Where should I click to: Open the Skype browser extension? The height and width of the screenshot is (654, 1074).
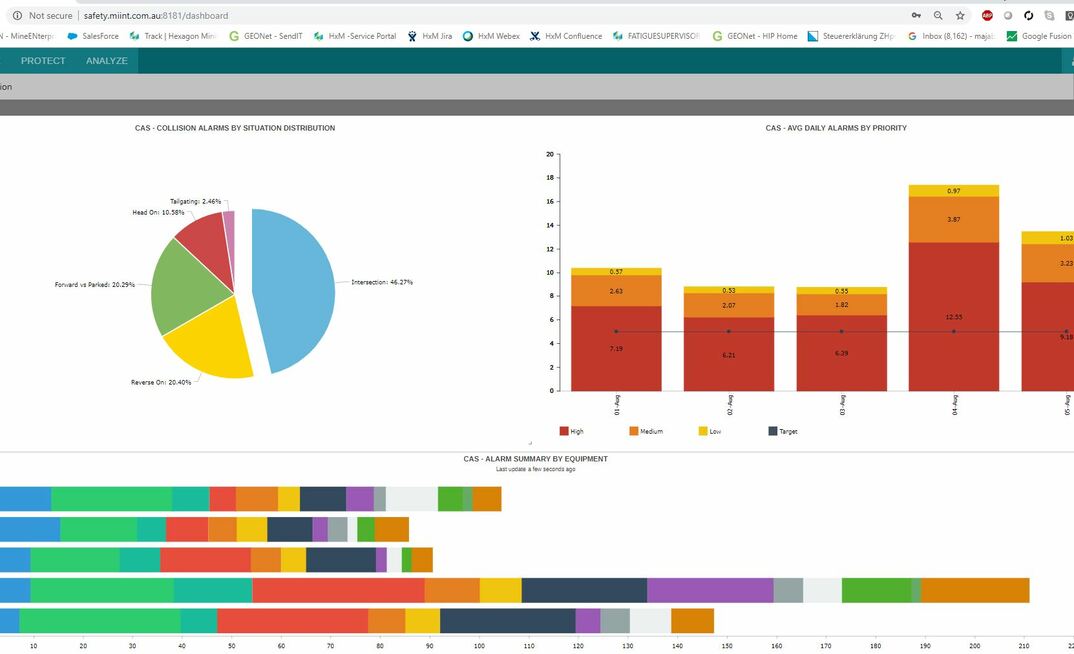(1048, 16)
